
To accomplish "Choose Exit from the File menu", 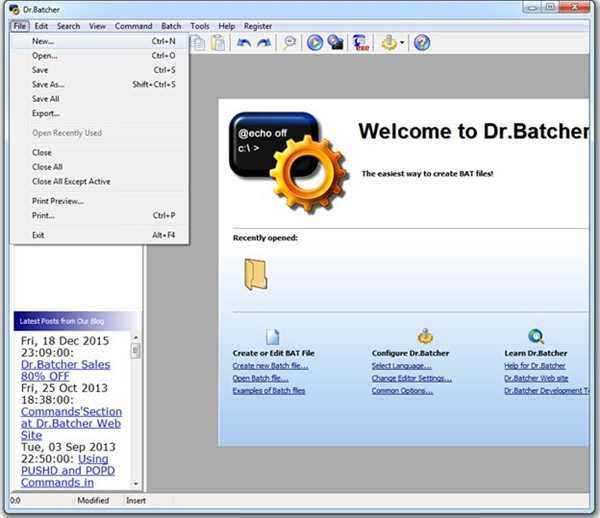I will [100, 235].
